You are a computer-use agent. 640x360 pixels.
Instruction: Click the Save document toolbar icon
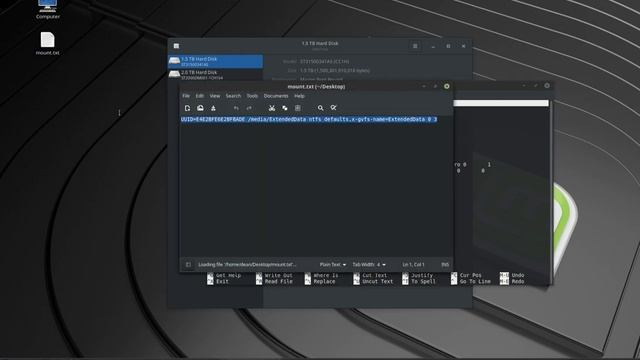tap(213, 108)
